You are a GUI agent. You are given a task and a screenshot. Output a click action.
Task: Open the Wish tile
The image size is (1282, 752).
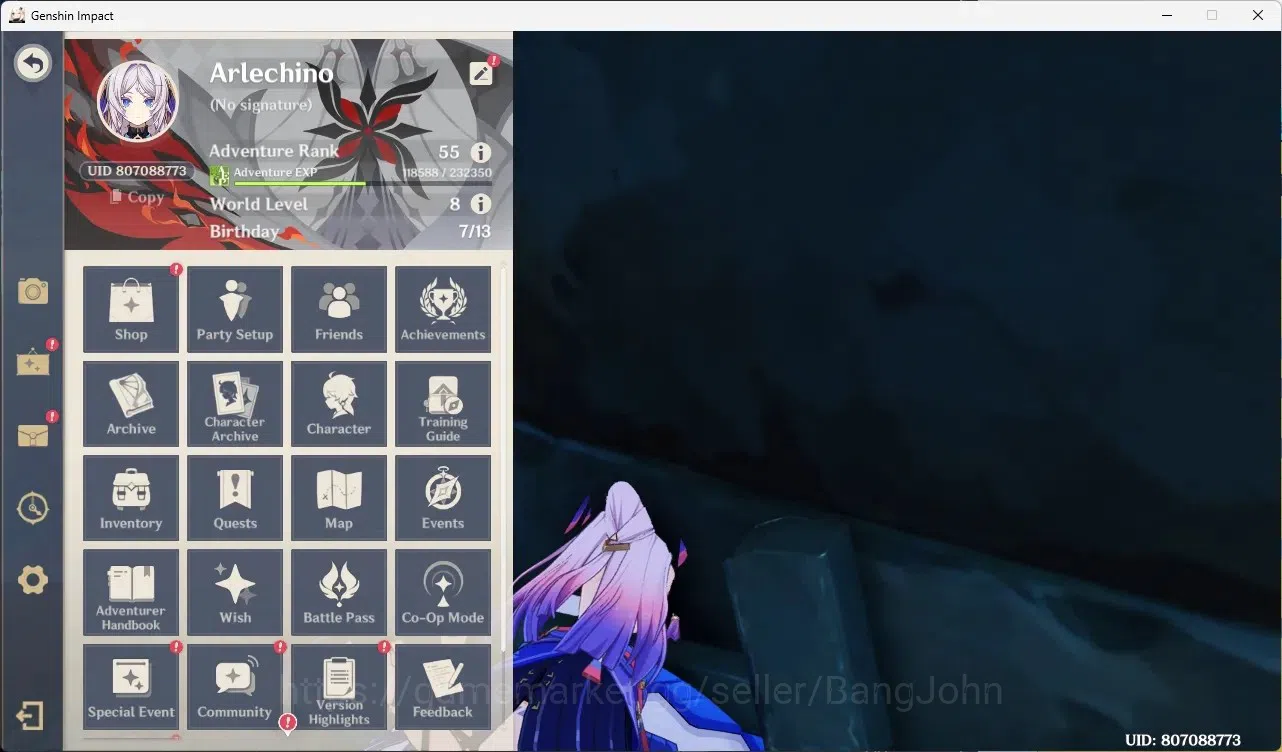[x=235, y=592]
